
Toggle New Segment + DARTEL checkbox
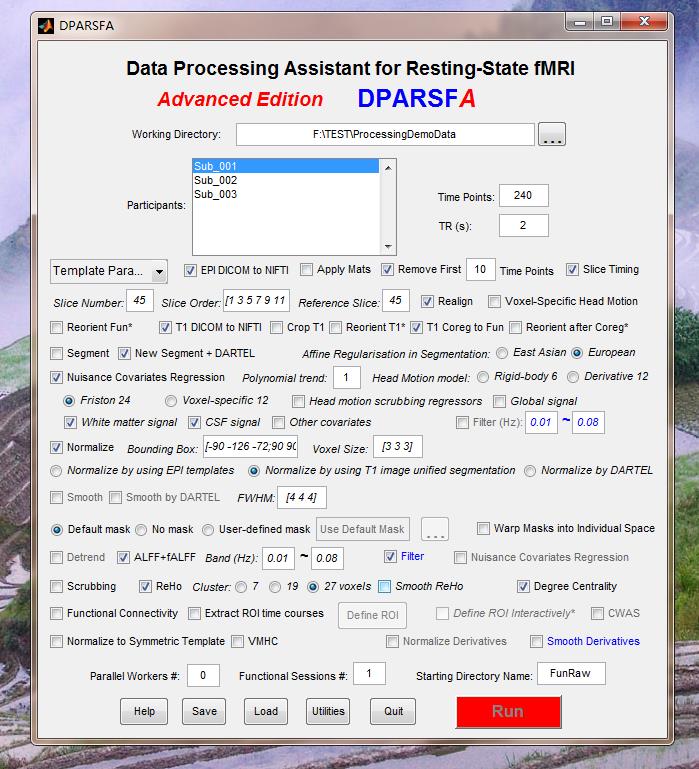tap(124, 354)
